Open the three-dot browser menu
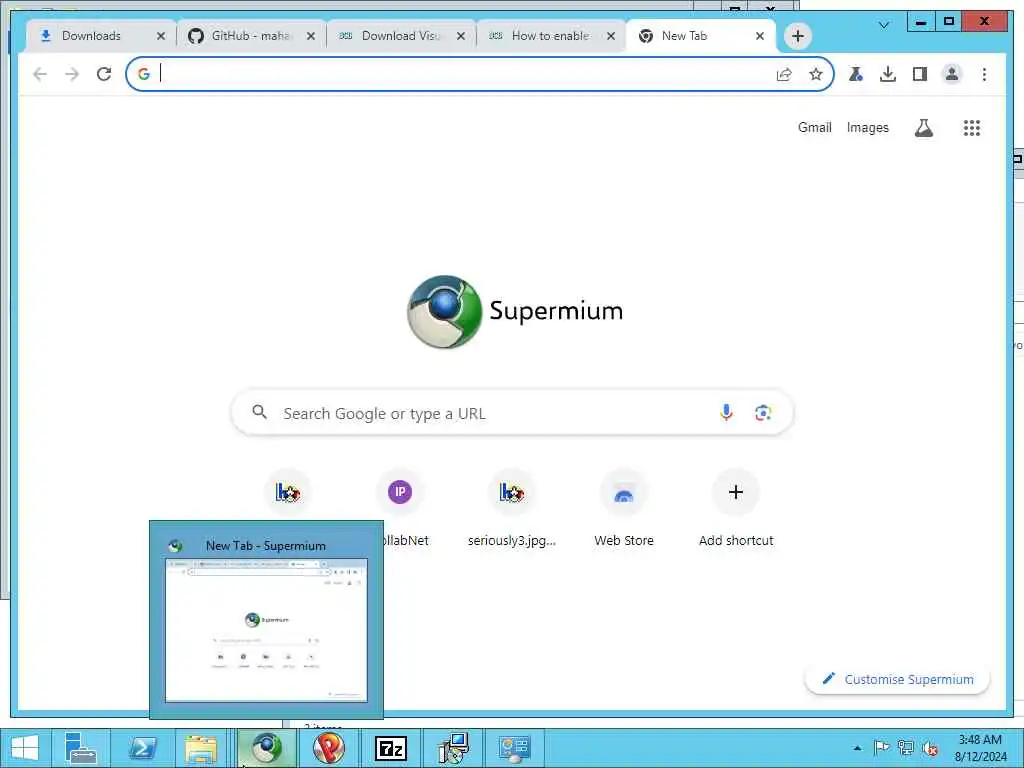Image resolution: width=1024 pixels, height=768 pixels. click(x=984, y=74)
